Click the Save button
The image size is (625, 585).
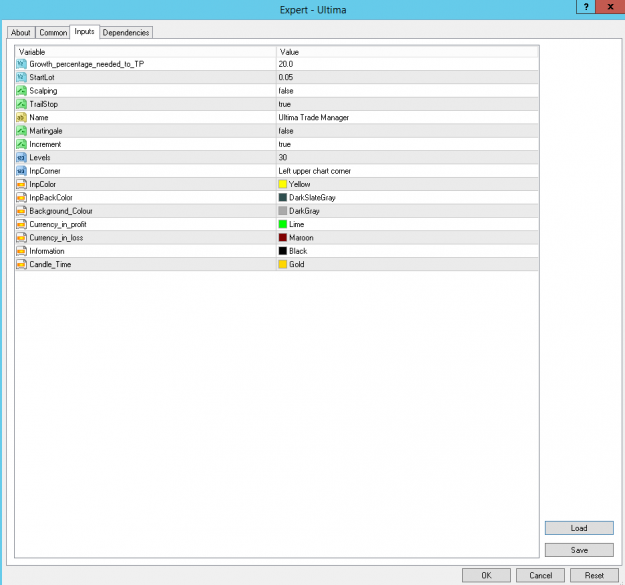coord(579,550)
